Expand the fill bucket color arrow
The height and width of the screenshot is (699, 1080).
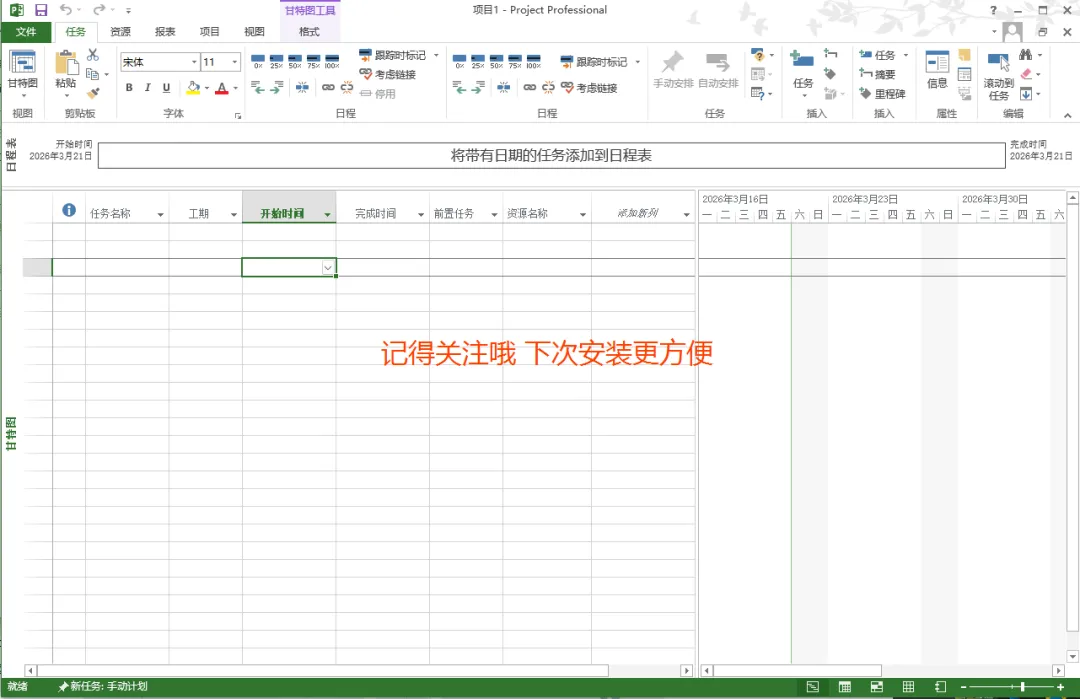coord(207,88)
